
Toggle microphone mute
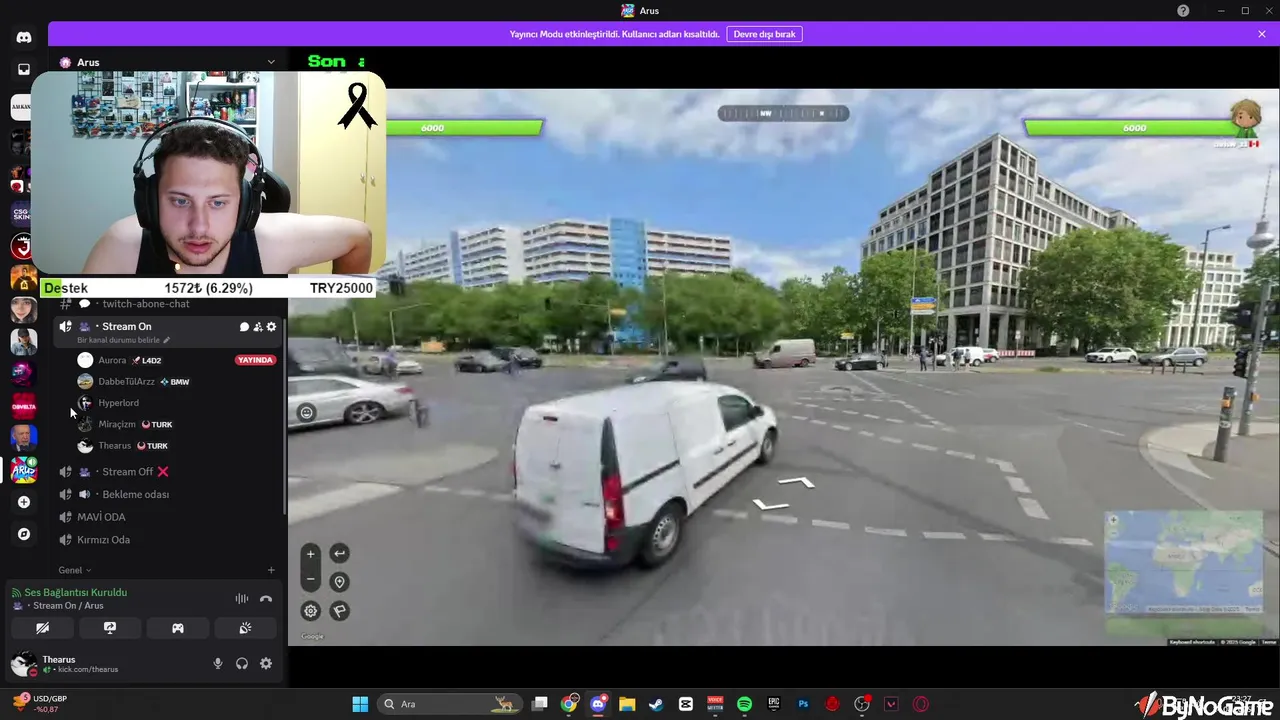coord(218,663)
